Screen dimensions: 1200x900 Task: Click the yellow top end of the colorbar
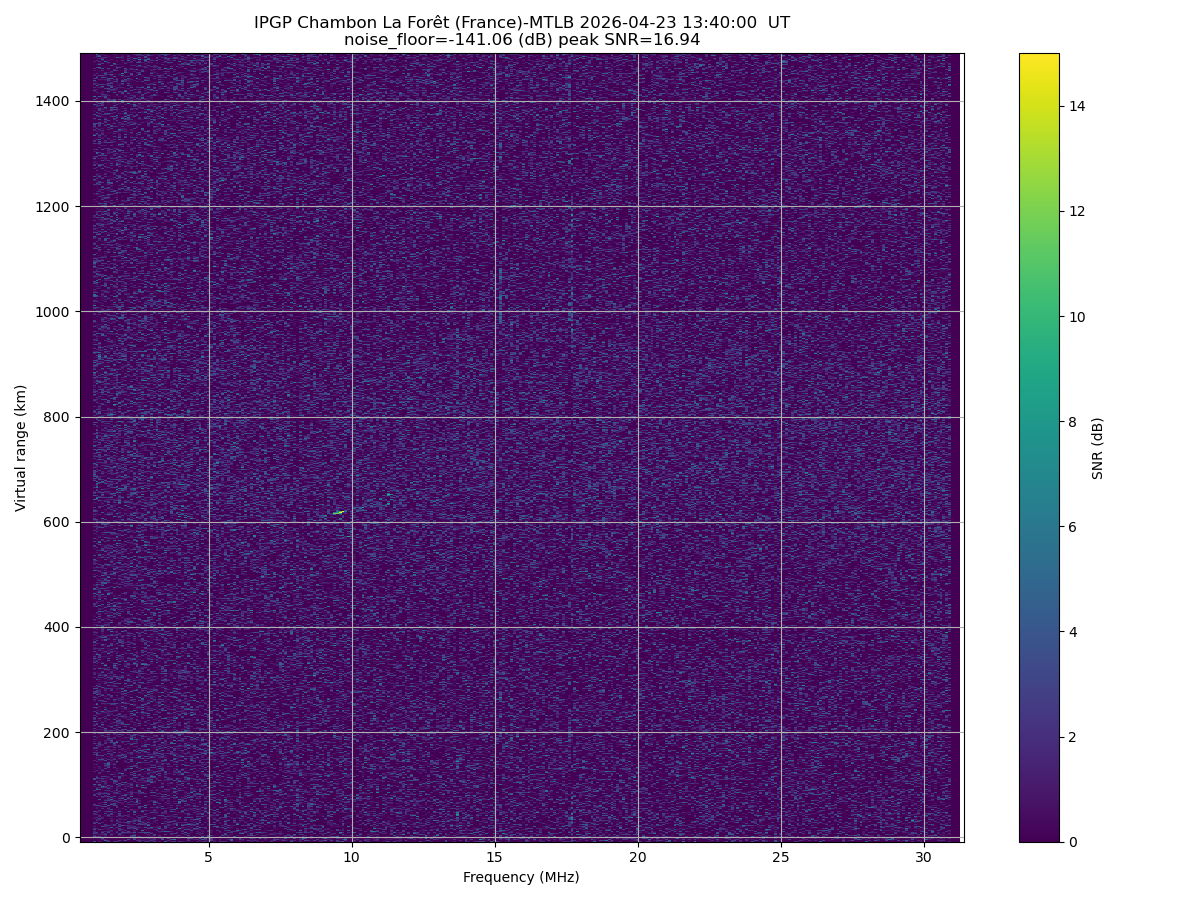pos(1038,58)
